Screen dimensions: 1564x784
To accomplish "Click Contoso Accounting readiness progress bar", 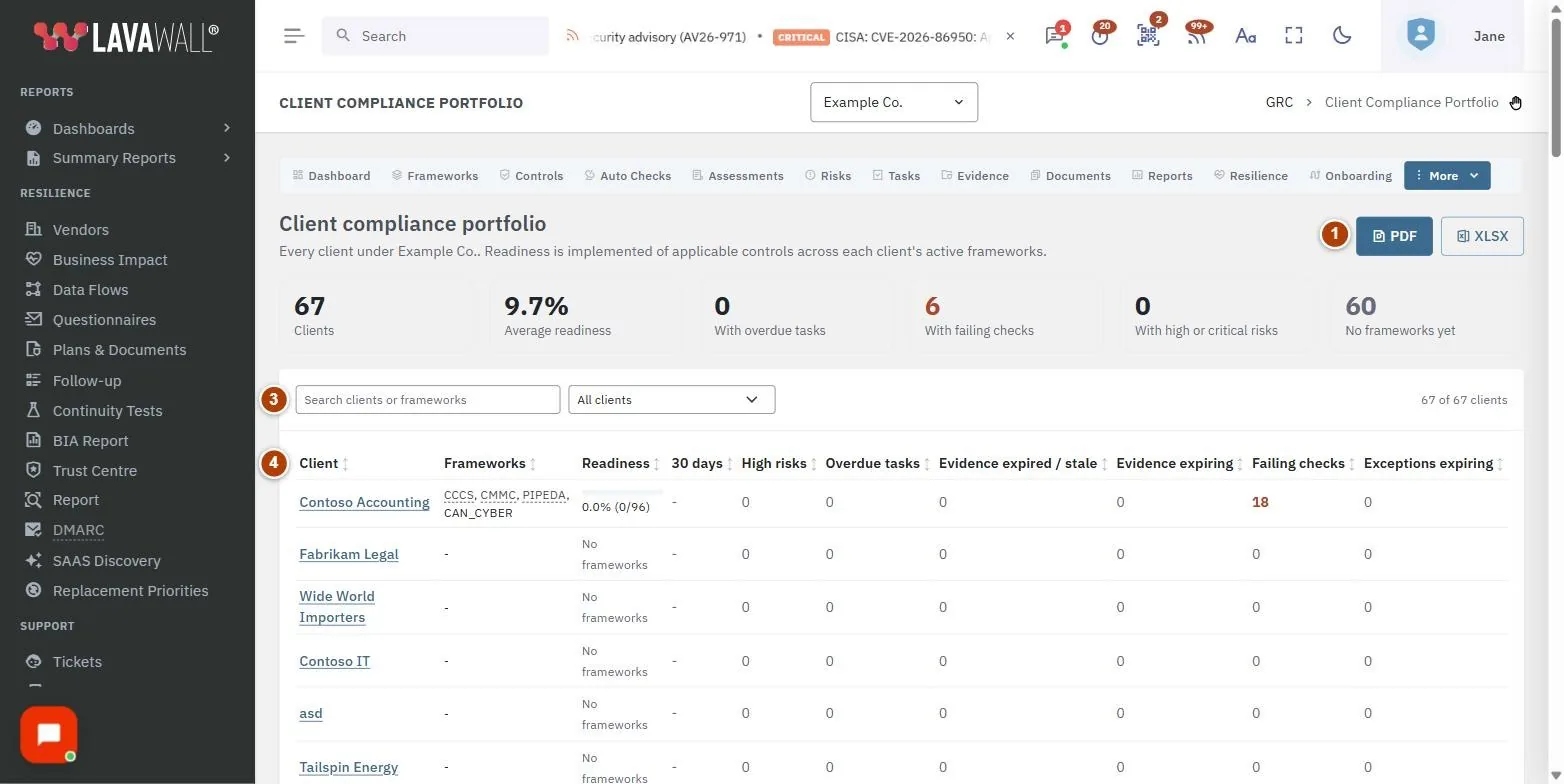I will 622,492.
